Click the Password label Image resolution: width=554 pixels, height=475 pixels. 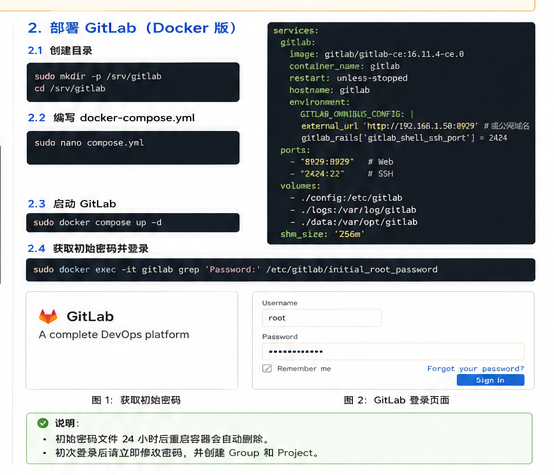coord(280,336)
